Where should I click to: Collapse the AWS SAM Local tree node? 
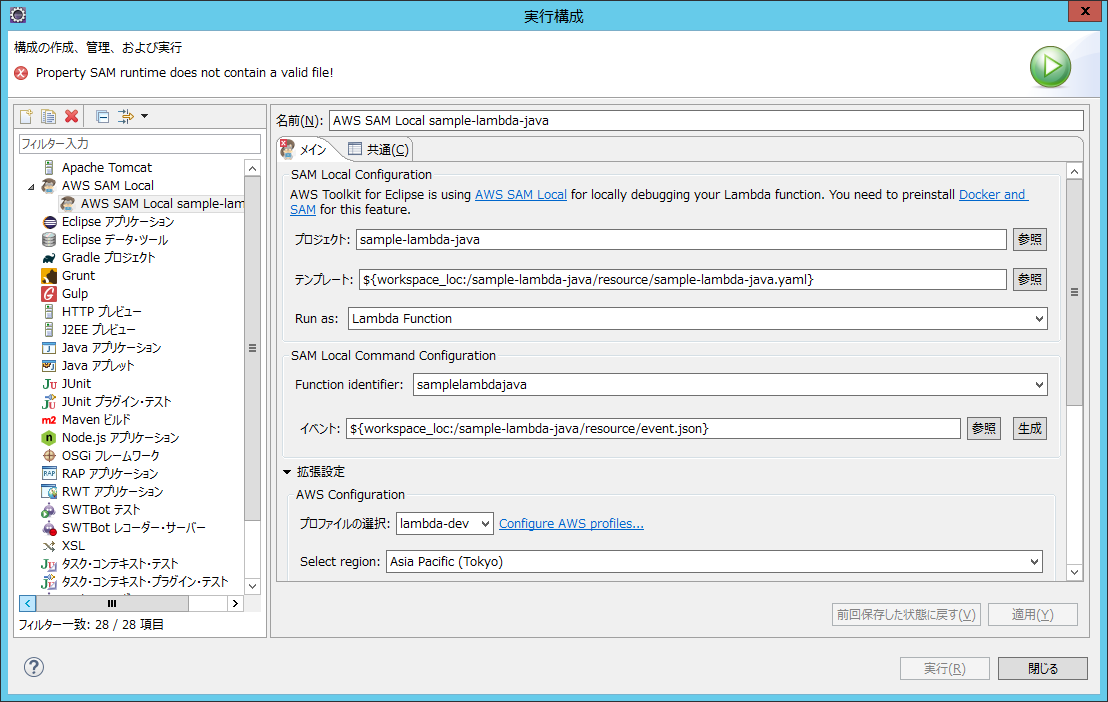[x=31, y=187]
